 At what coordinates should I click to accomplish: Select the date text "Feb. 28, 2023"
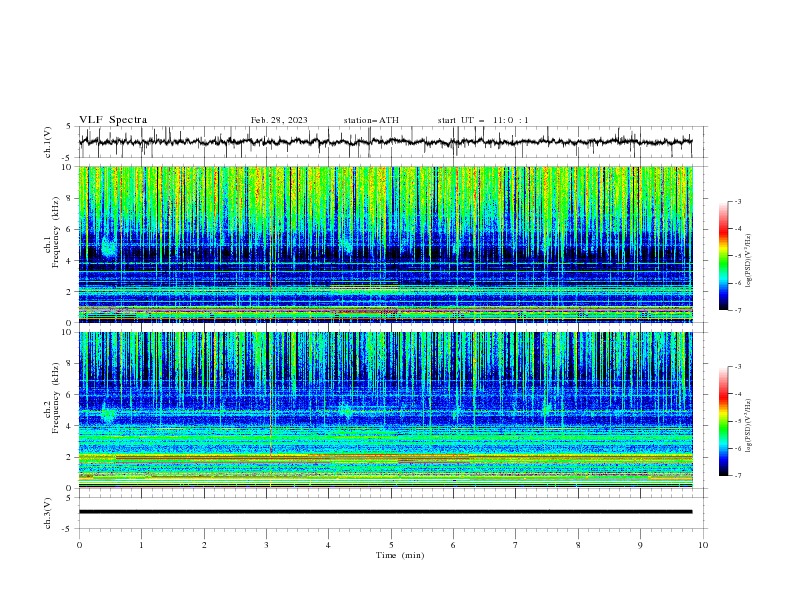pos(279,120)
